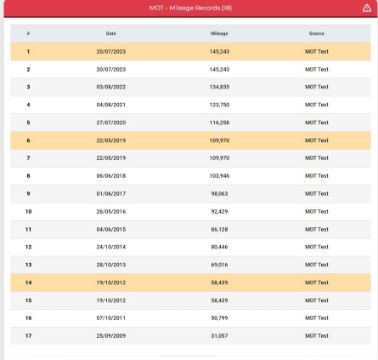Click mileage 103,946 in row 8
This screenshot has height=360, width=378.
point(219,176)
